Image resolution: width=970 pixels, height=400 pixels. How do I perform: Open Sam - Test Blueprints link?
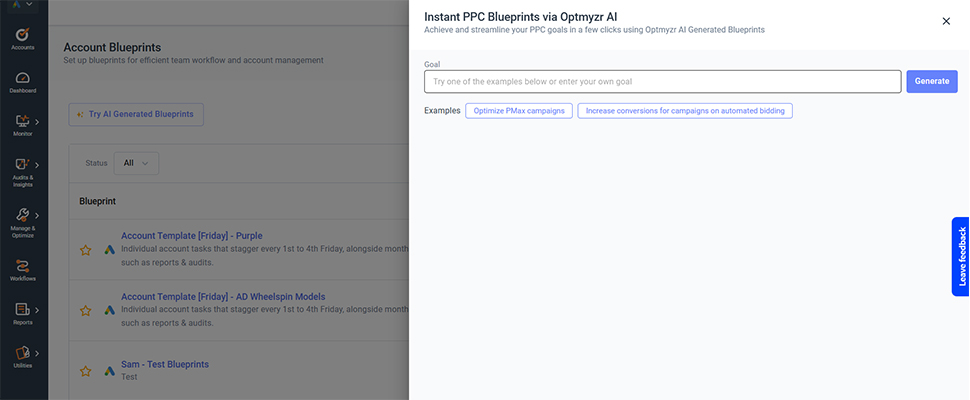pos(165,364)
